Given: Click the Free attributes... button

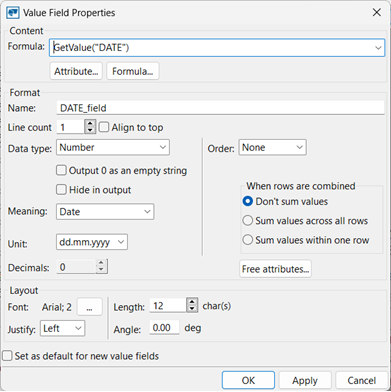Looking at the screenshot, I should (275, 269).
